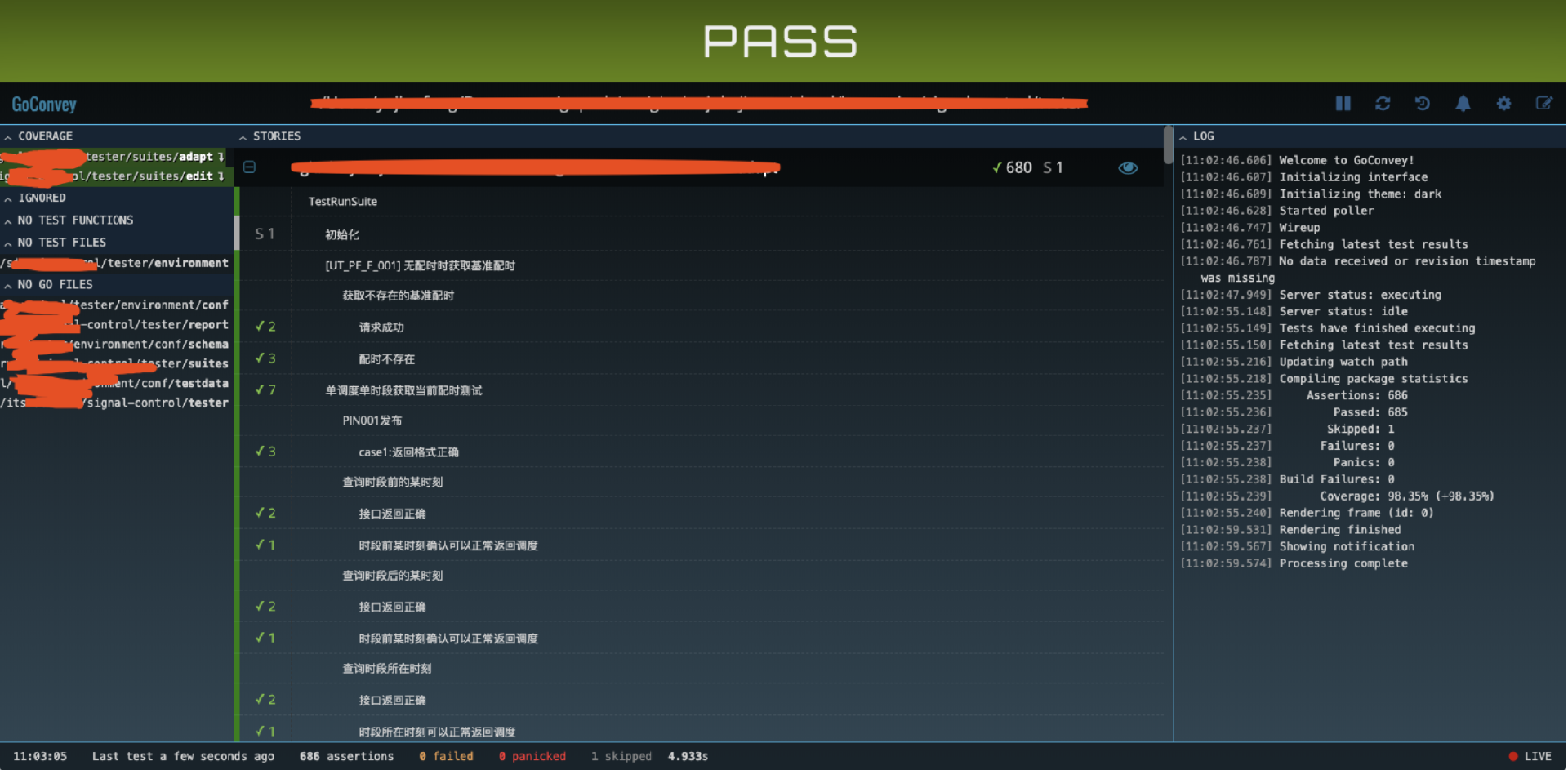Click the 初始化 skipped story row

coord(701,234)
